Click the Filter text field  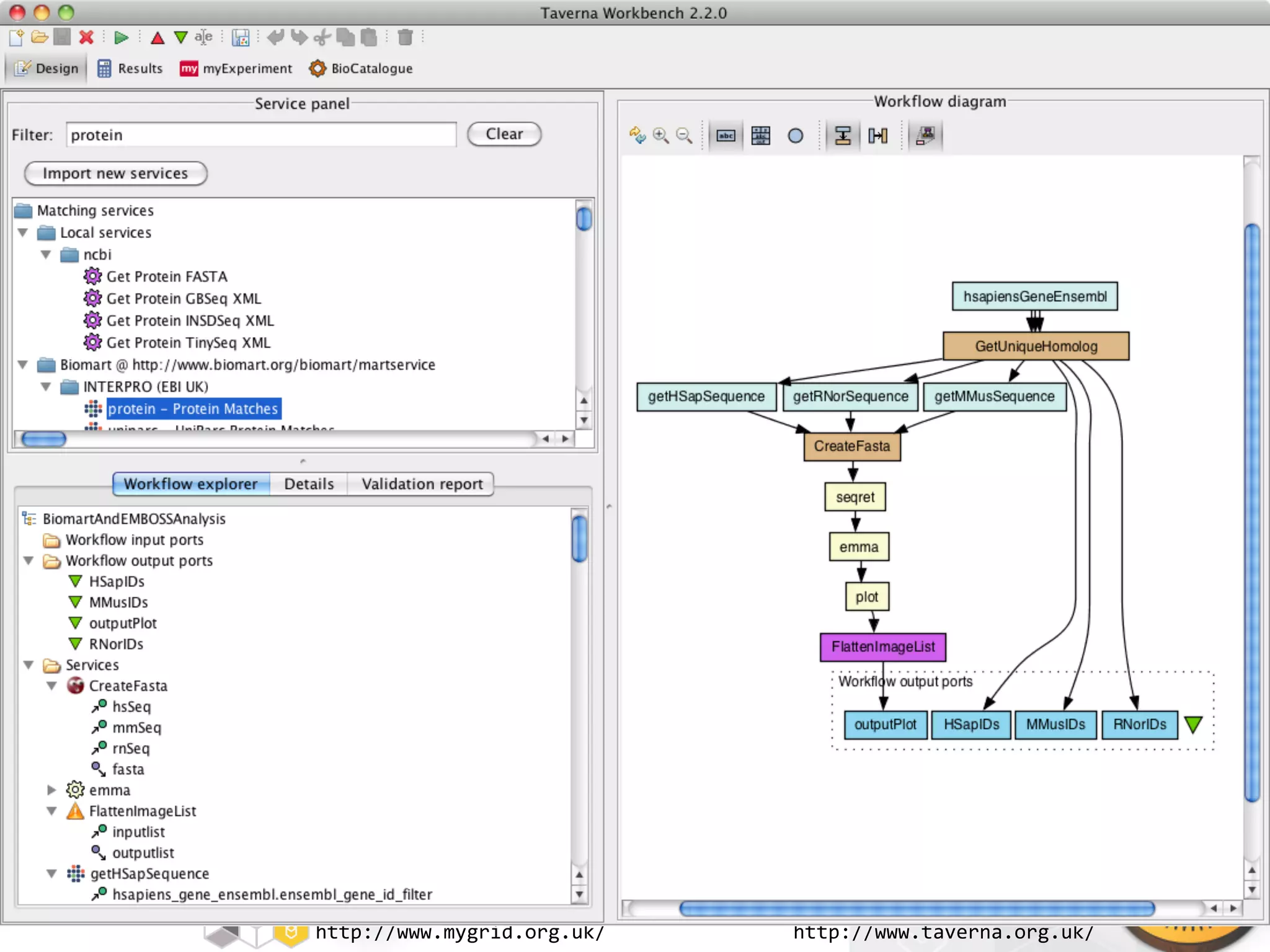click(260, 134)
